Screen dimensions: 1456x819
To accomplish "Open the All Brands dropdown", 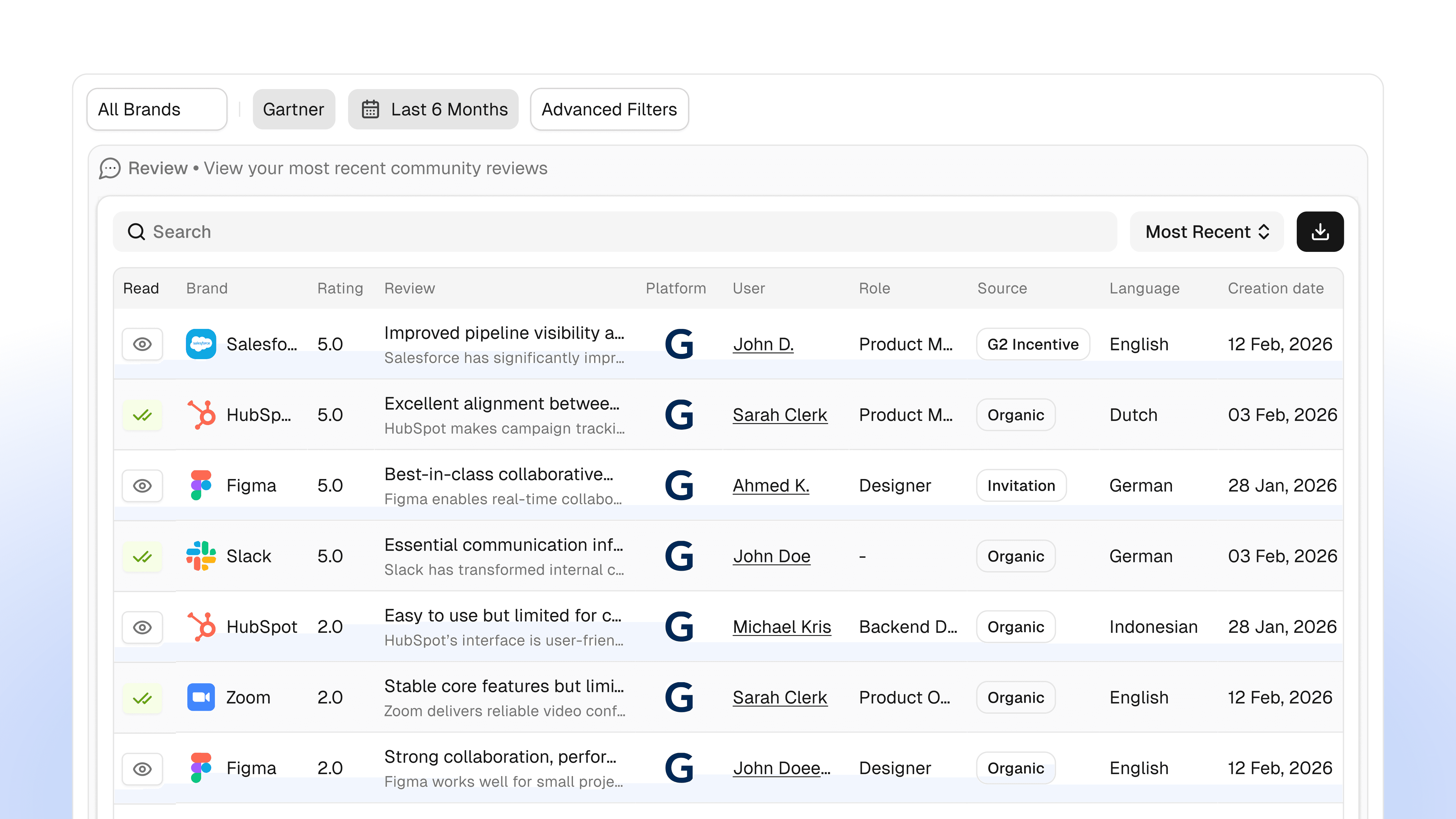I will pyautogui.click(x=157, y=109).
